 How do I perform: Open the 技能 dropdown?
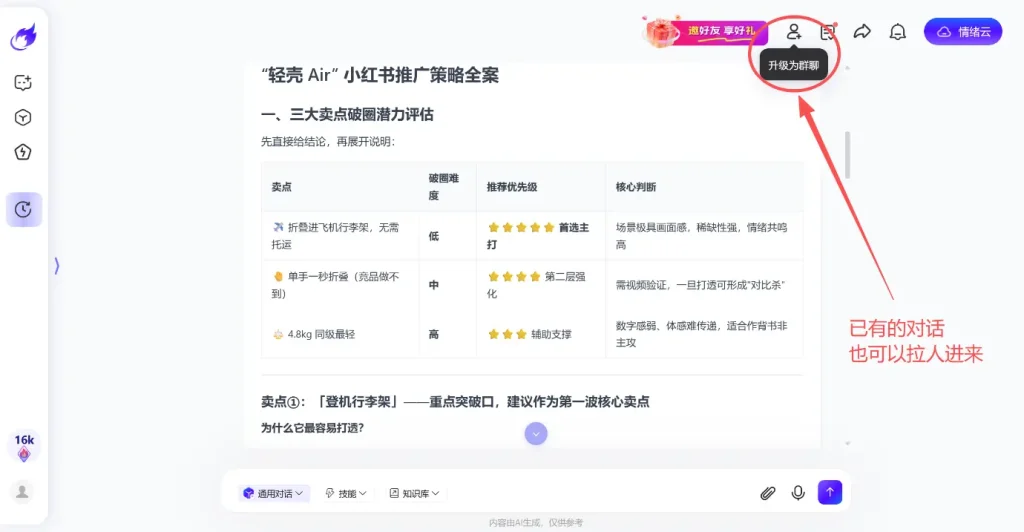pos(346,493)
